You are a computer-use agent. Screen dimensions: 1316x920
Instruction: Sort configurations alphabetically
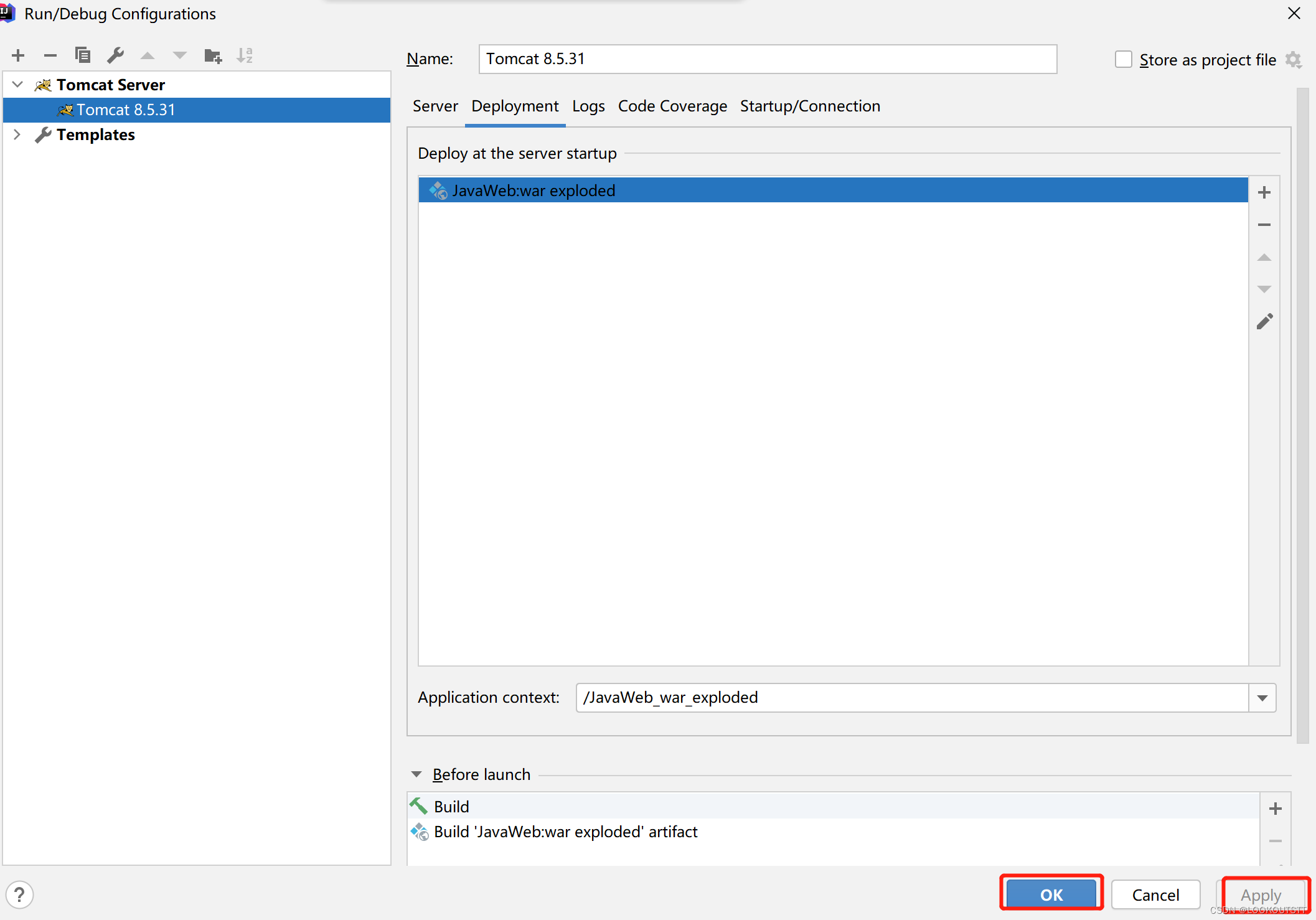click(245, 55)
